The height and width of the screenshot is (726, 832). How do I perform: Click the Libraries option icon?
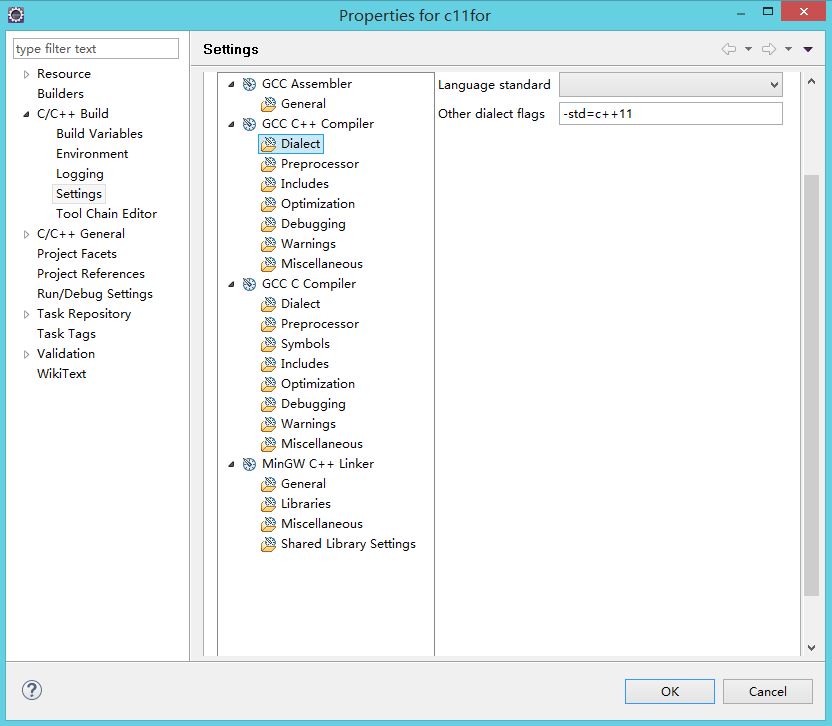pos(268,504)
